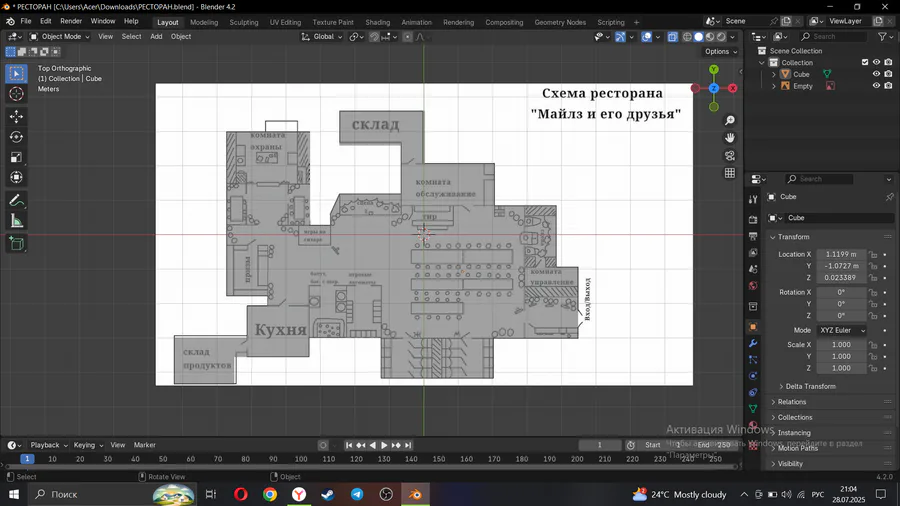This screenshot has height=506, width=900.
Task: Switch orthographic/perspective grid icon
Action: point(730,173)
